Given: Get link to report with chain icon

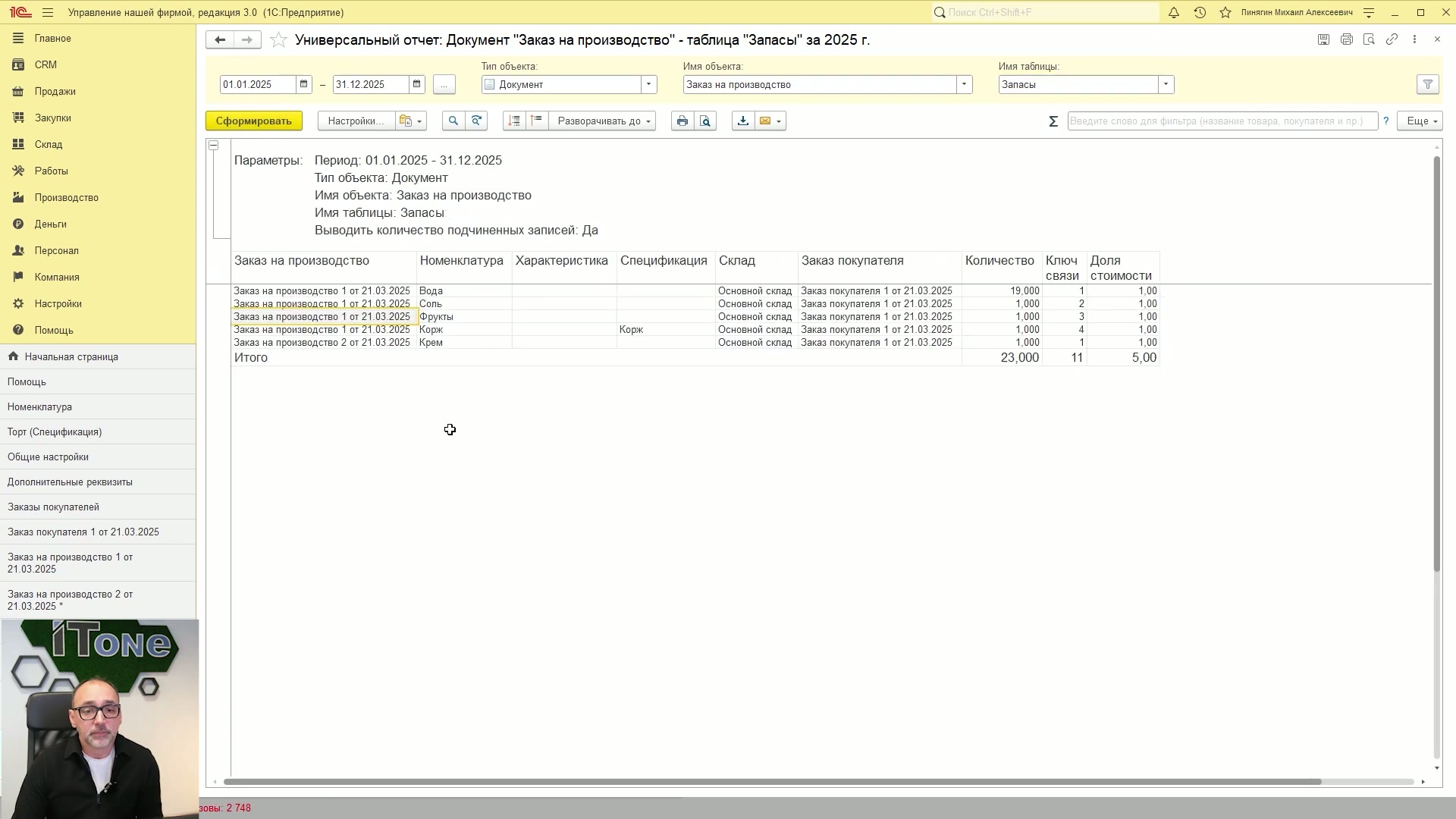Looking at the screenshot, I should [1392, 39].
